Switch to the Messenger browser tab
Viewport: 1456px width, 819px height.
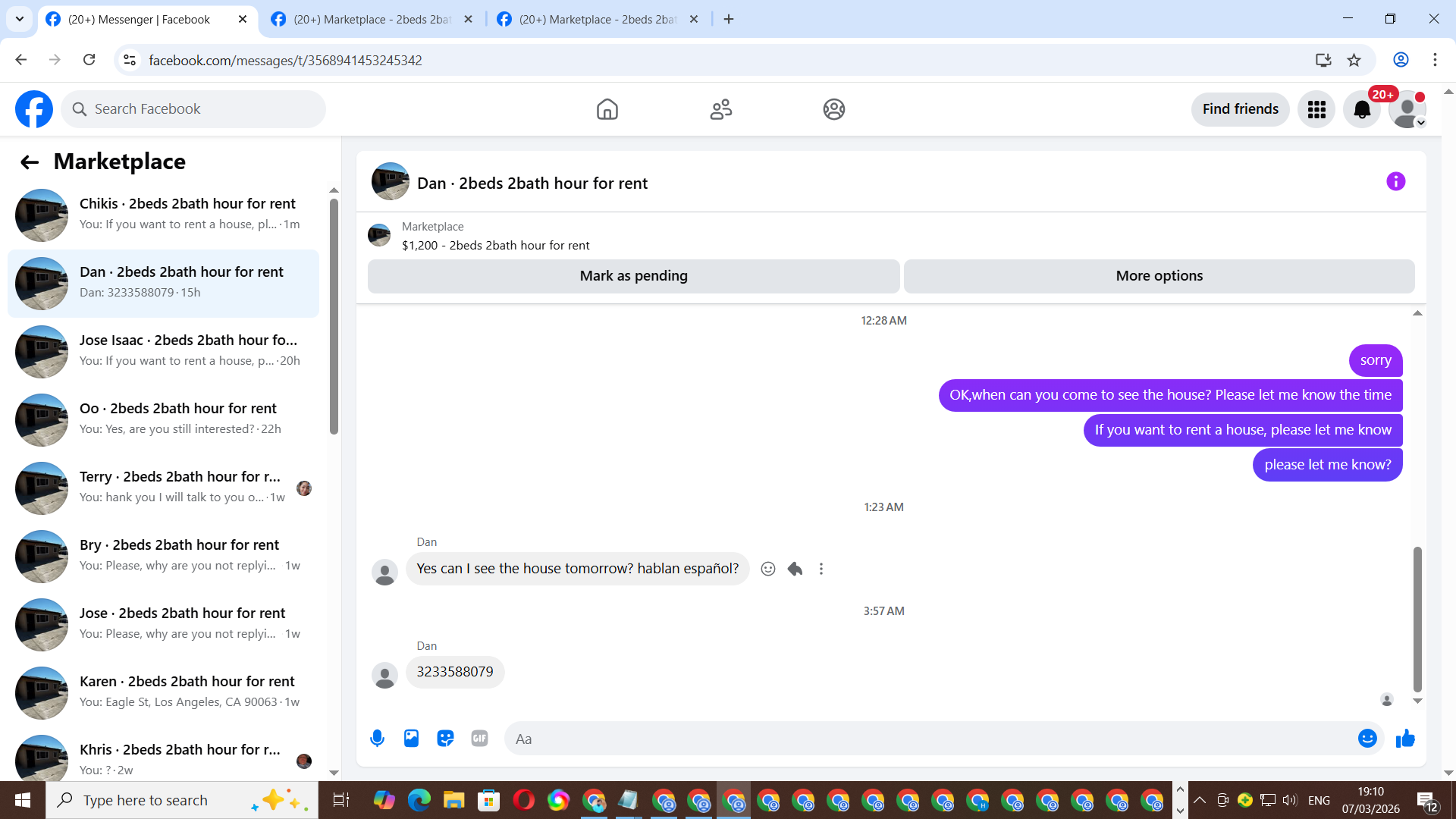[x=146, y=20]
